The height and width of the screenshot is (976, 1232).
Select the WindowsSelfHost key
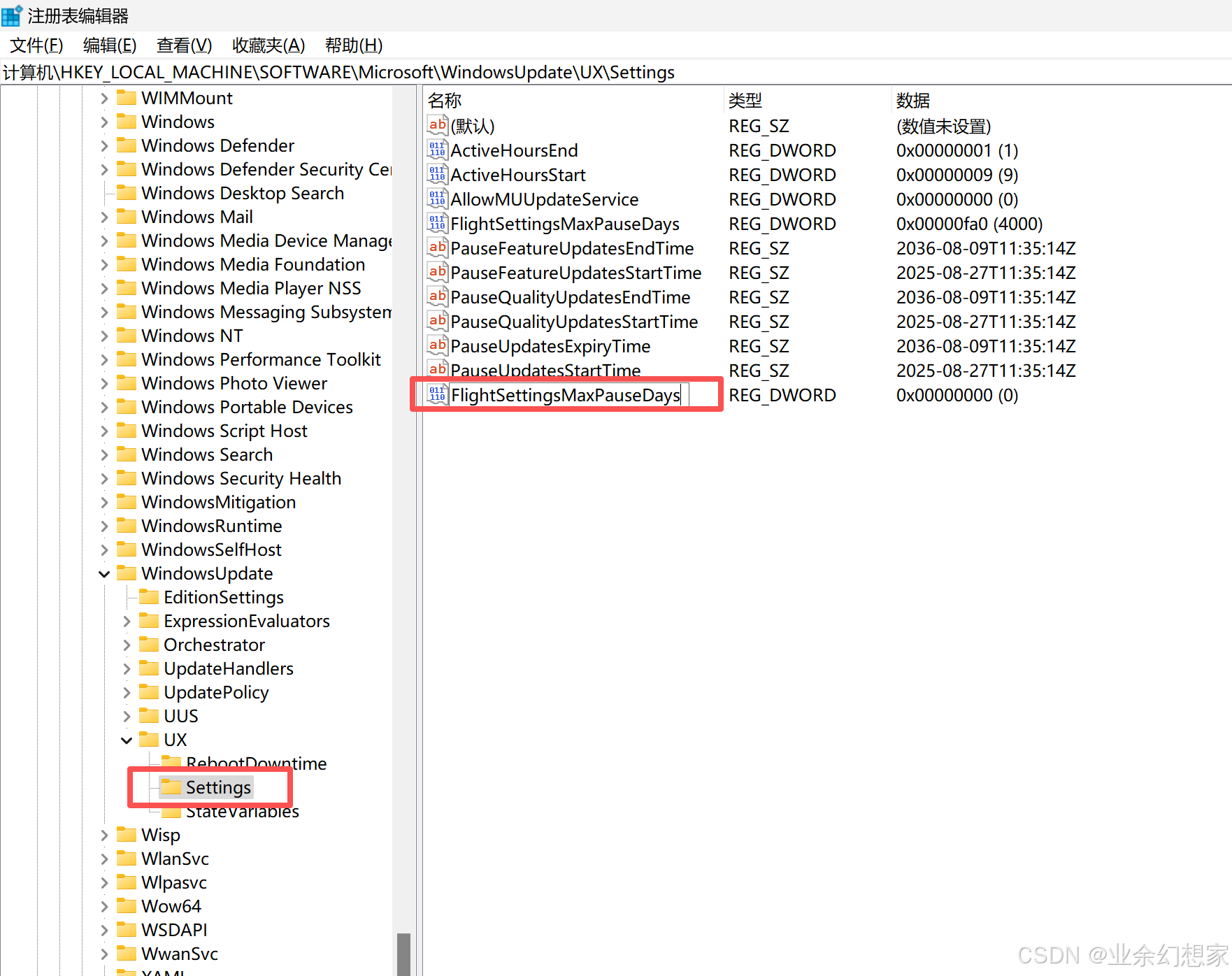211,550
